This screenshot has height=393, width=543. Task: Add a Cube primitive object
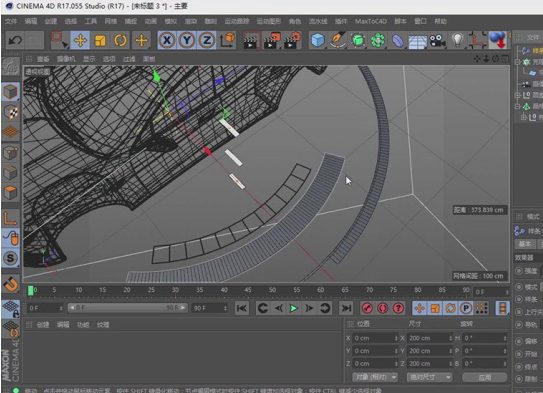pos(318,40)
